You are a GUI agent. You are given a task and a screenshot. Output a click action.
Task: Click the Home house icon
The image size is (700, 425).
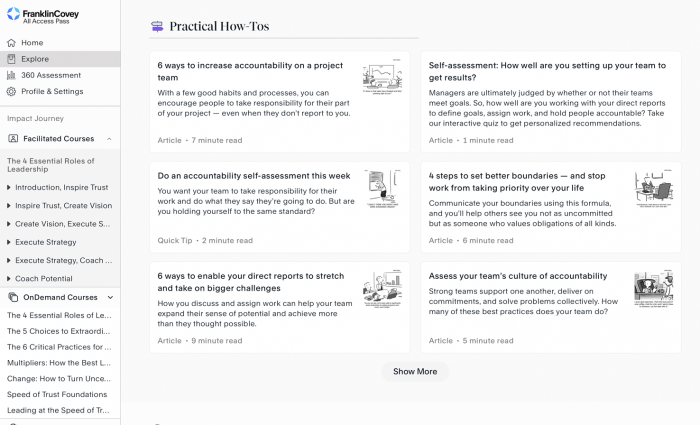pos(11,43)
